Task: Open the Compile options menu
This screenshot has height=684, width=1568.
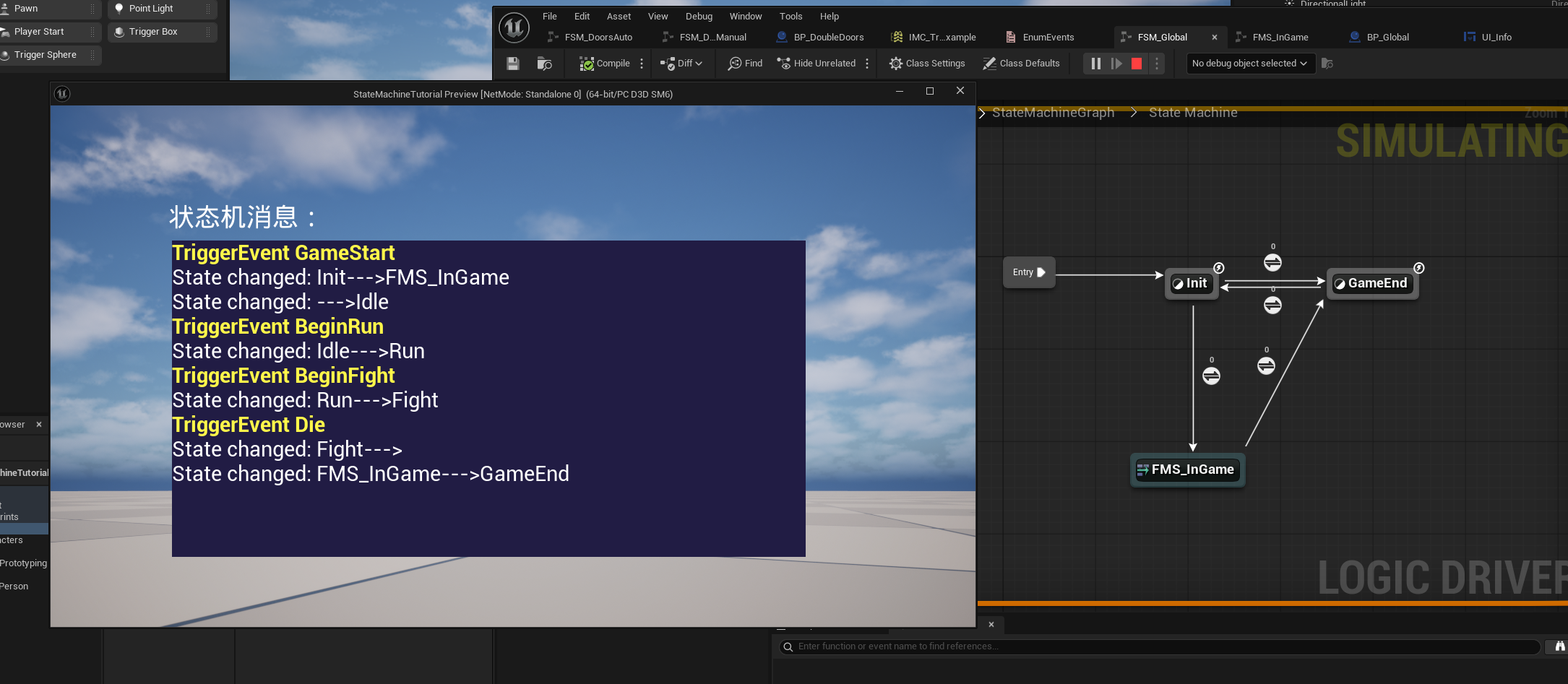Action: pos(642,64)
